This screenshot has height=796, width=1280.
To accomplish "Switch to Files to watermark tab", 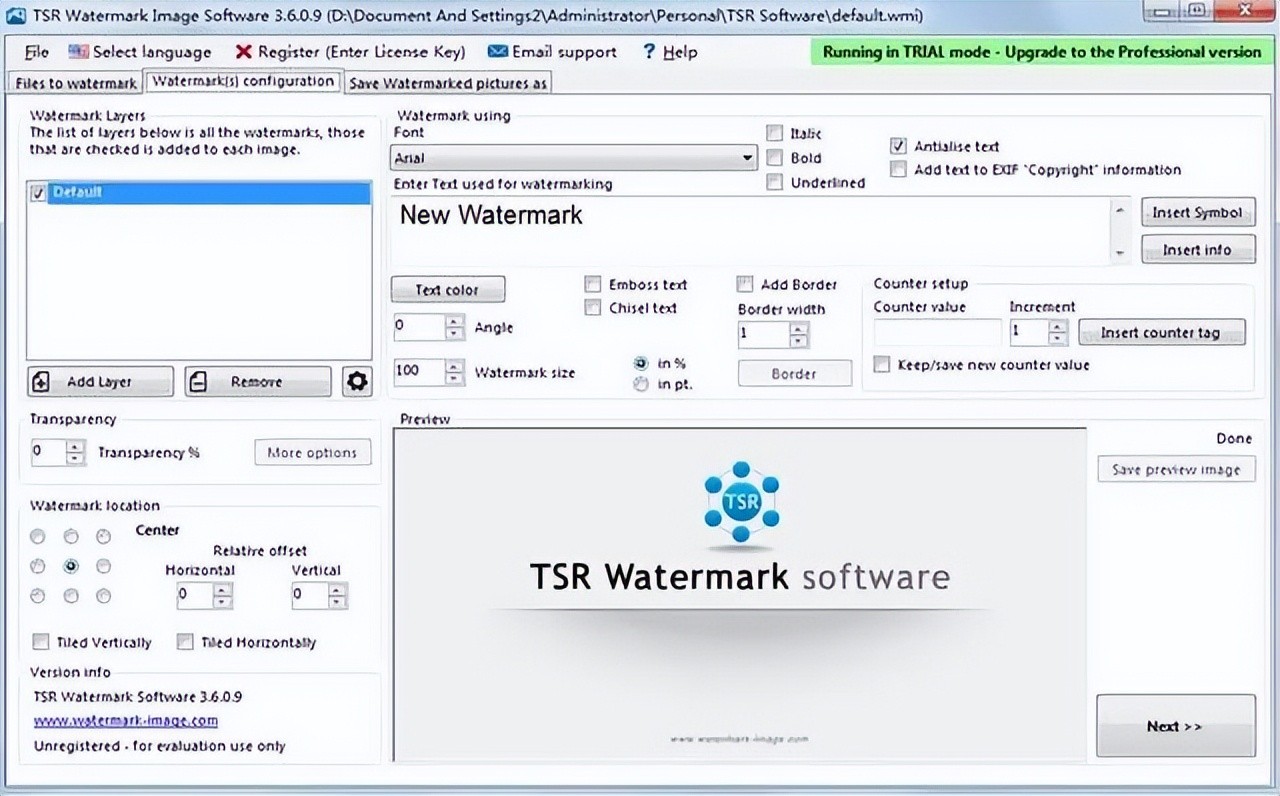I will click(x=76, y=83).
